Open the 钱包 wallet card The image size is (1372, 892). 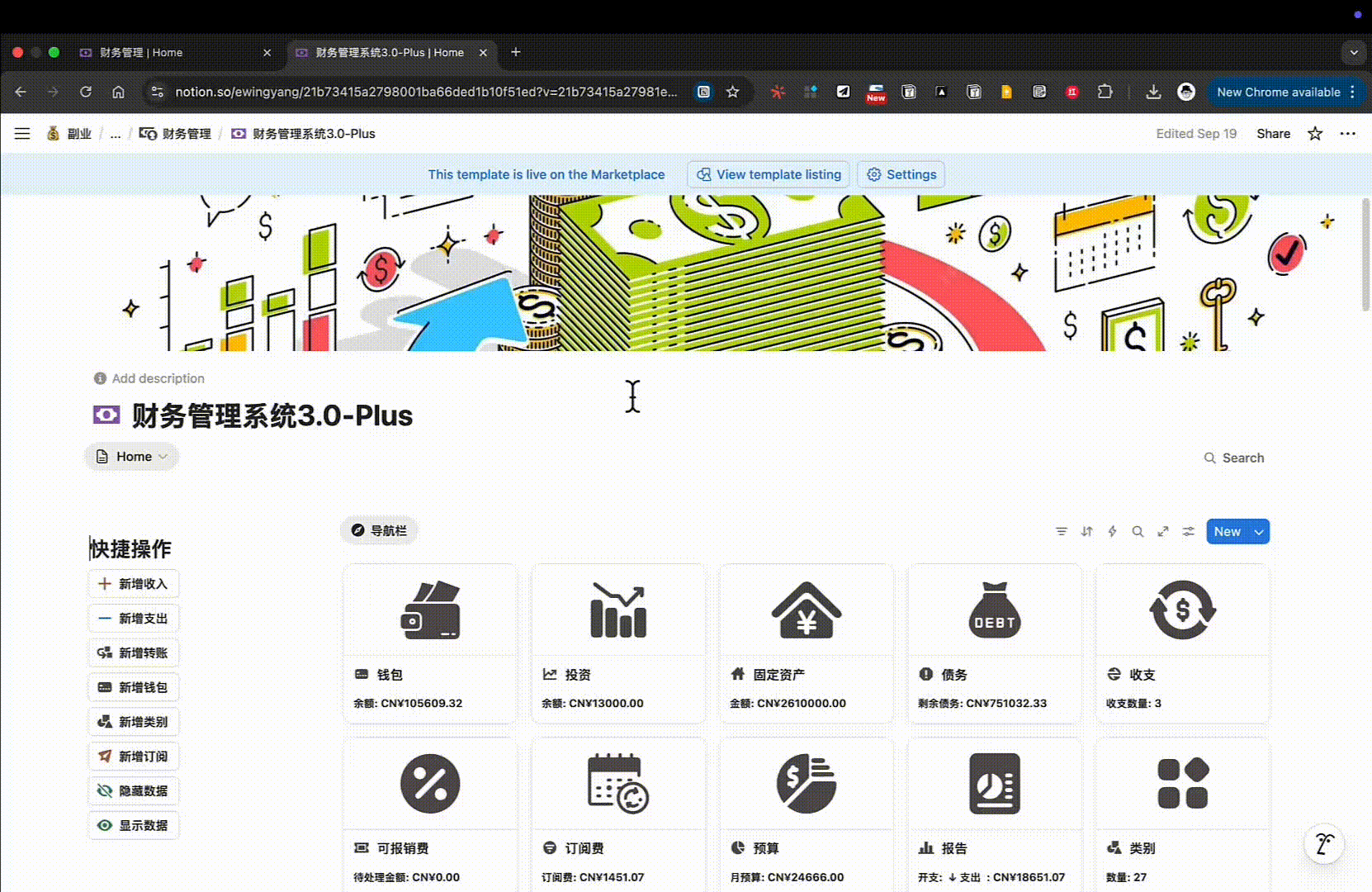tap(429, 644)
